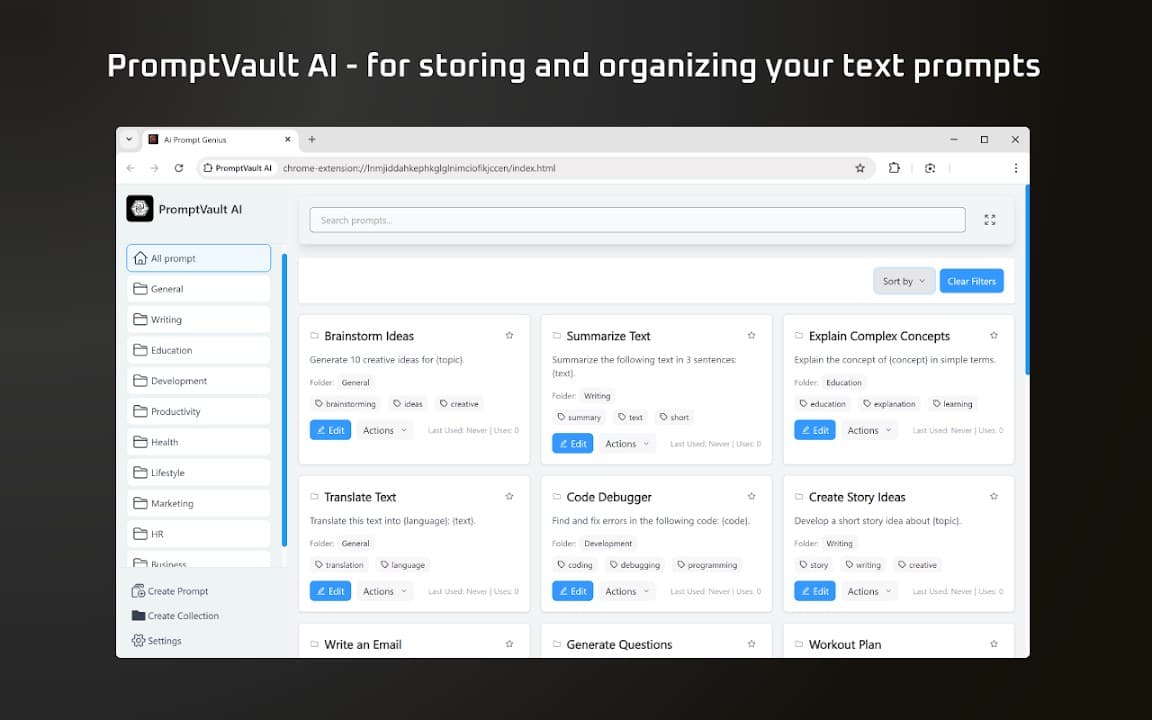
Task: Open the Health folder
Action: click(x=198, y=442)
